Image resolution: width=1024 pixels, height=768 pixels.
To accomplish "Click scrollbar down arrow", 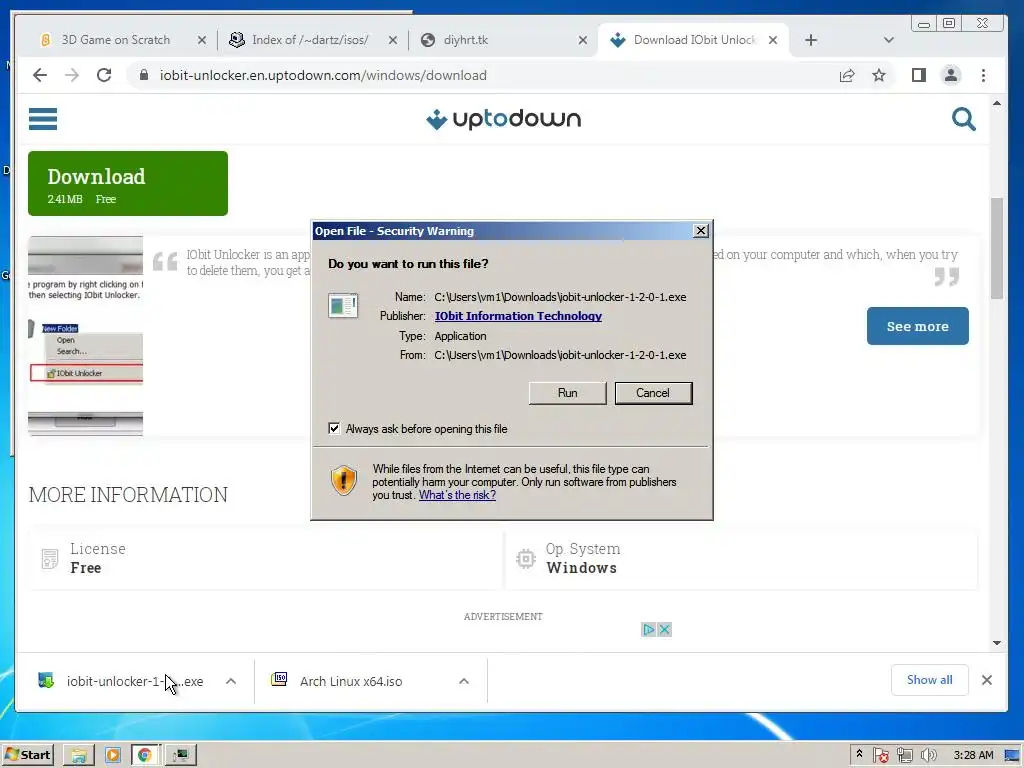I will 997,643.
